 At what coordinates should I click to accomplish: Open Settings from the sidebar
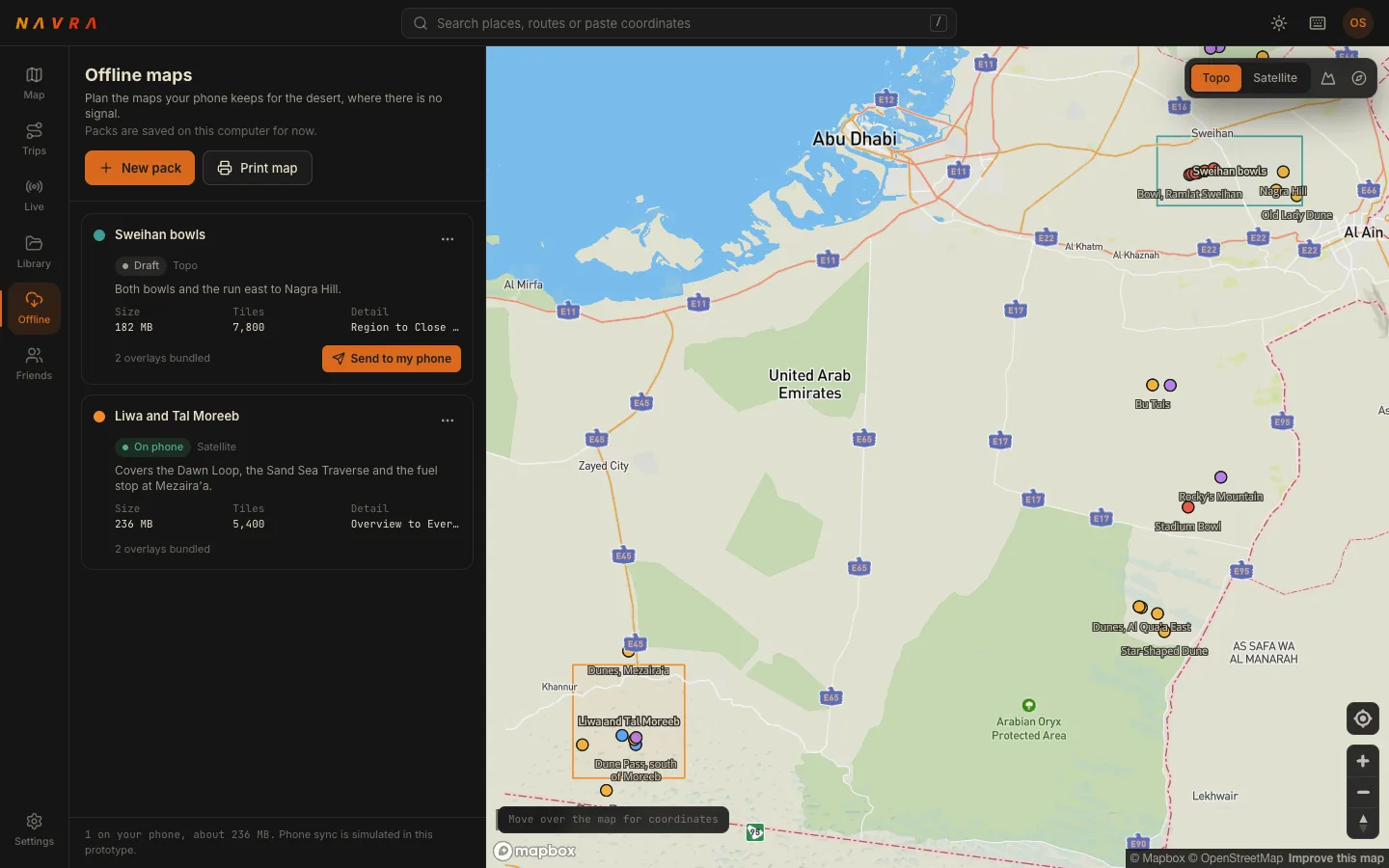34,829
